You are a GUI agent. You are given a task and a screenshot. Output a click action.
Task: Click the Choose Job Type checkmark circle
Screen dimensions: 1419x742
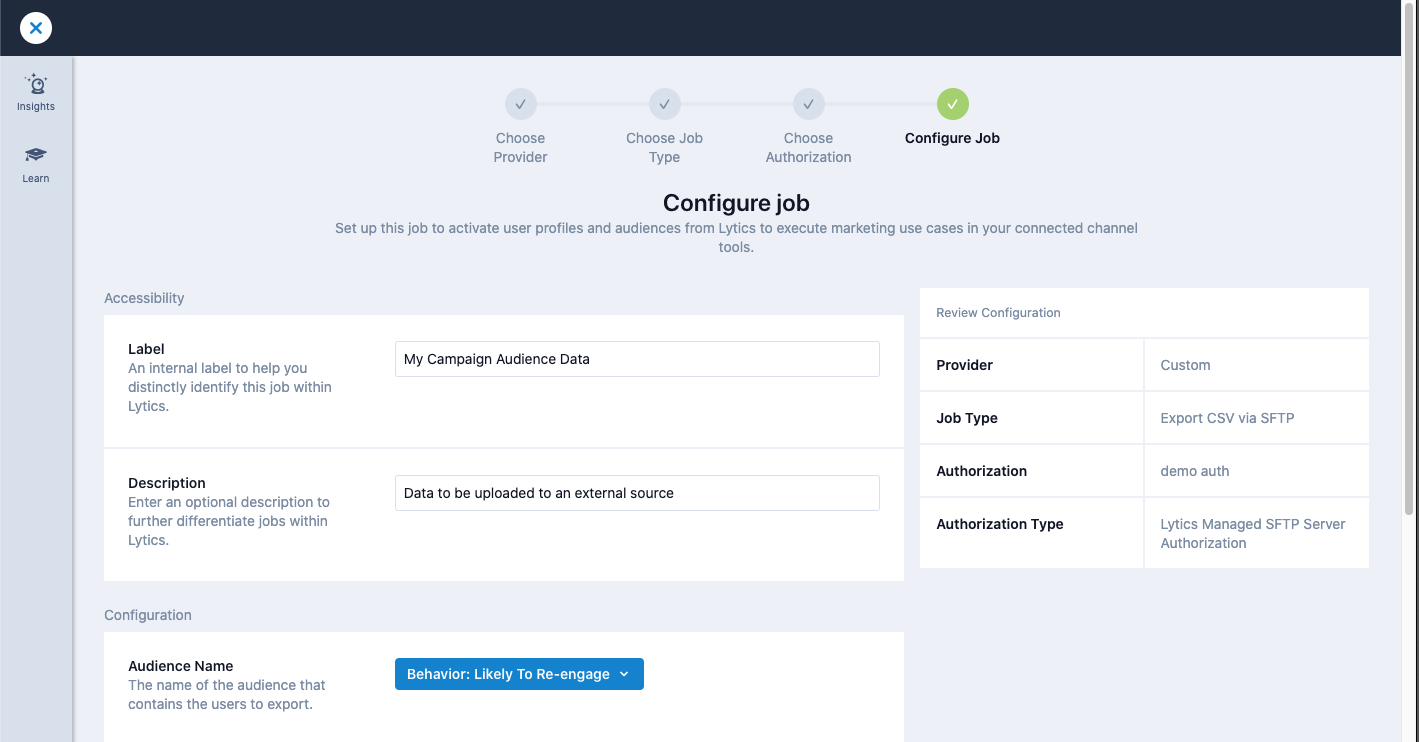pyautogui.click(x=664, y=104)
